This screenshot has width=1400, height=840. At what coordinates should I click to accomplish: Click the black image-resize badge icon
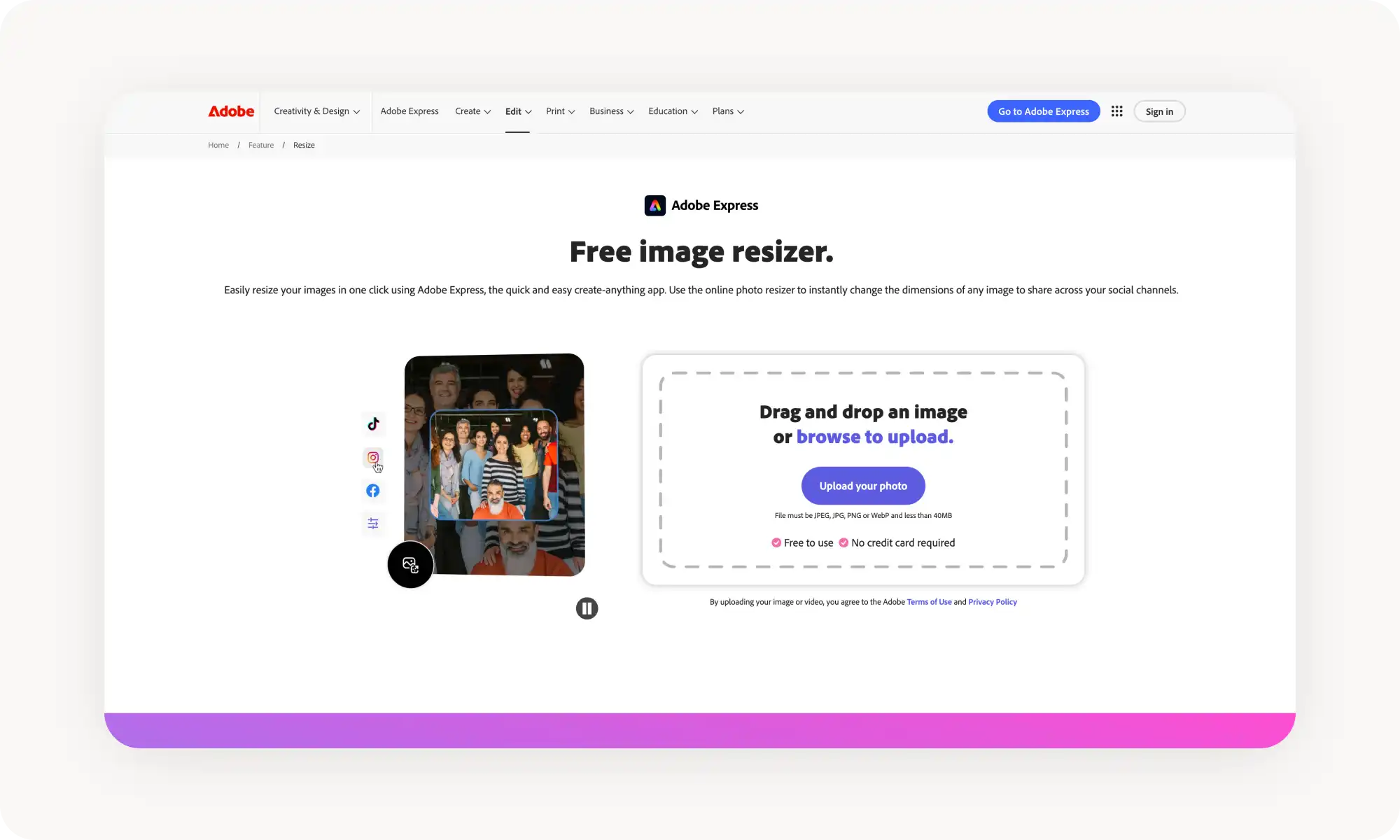pos(410,564)
